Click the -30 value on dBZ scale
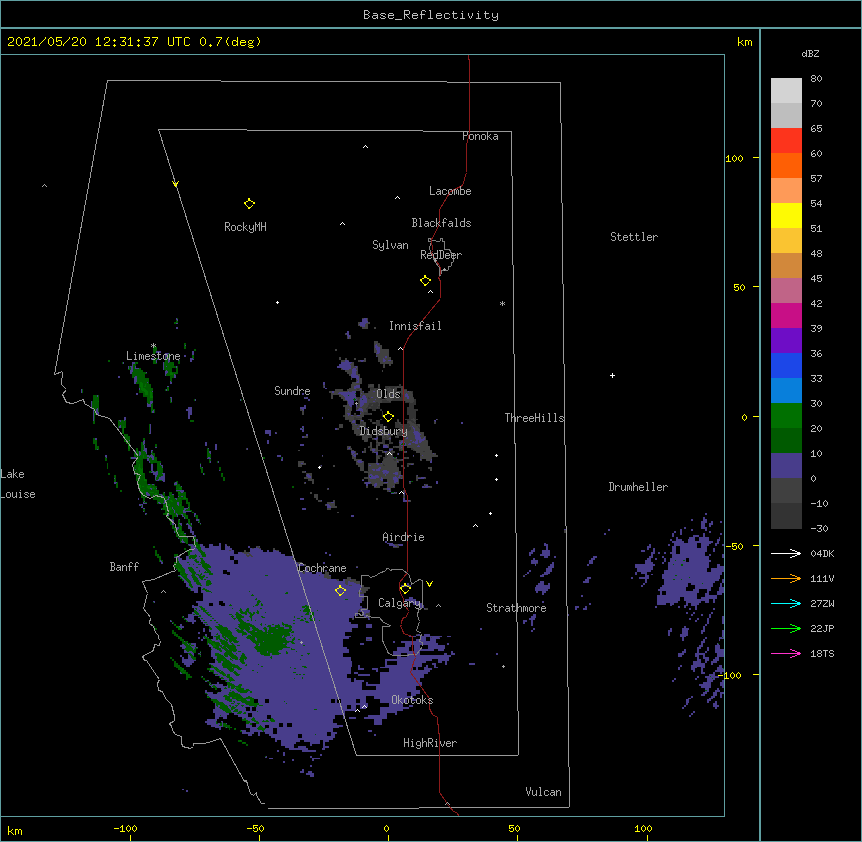862x842 pixels. [x=819, y=528]
